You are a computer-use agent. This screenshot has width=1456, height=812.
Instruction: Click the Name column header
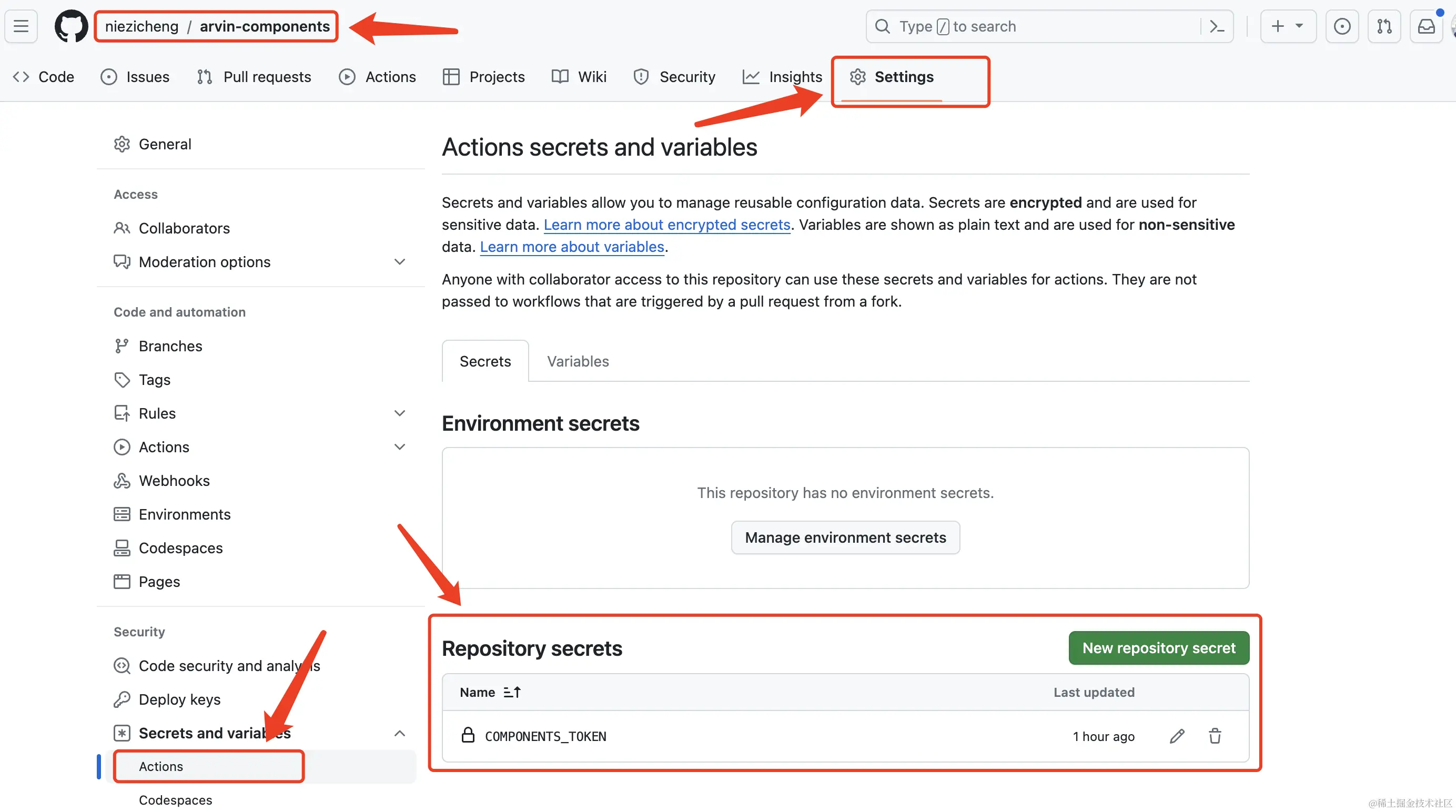coord(477,692)
